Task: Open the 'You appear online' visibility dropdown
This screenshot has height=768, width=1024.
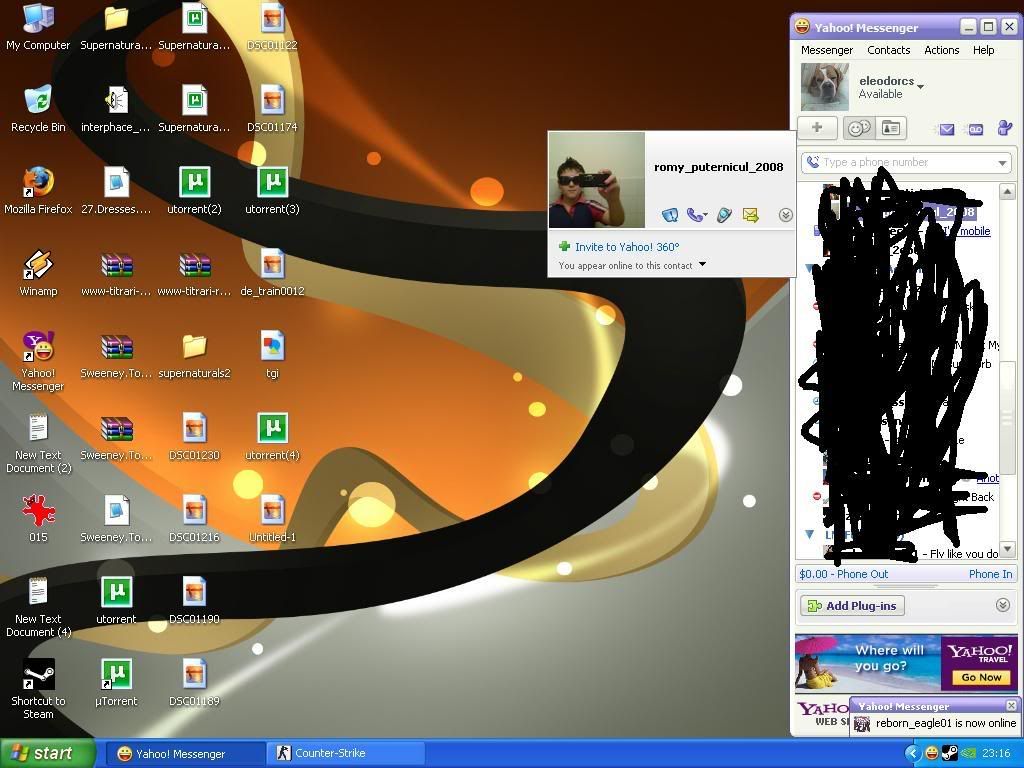Action: click(703, 264)
